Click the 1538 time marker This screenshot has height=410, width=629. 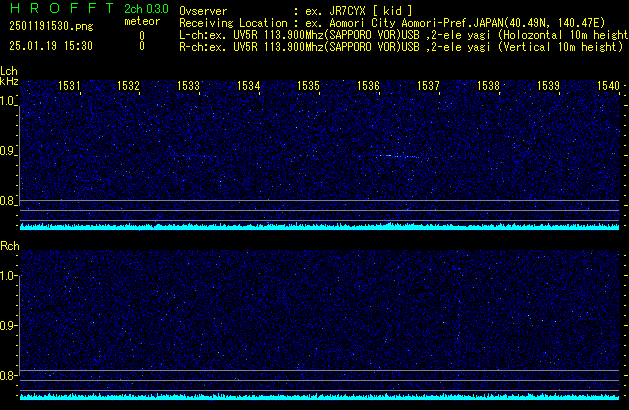[x=488, y=86]
